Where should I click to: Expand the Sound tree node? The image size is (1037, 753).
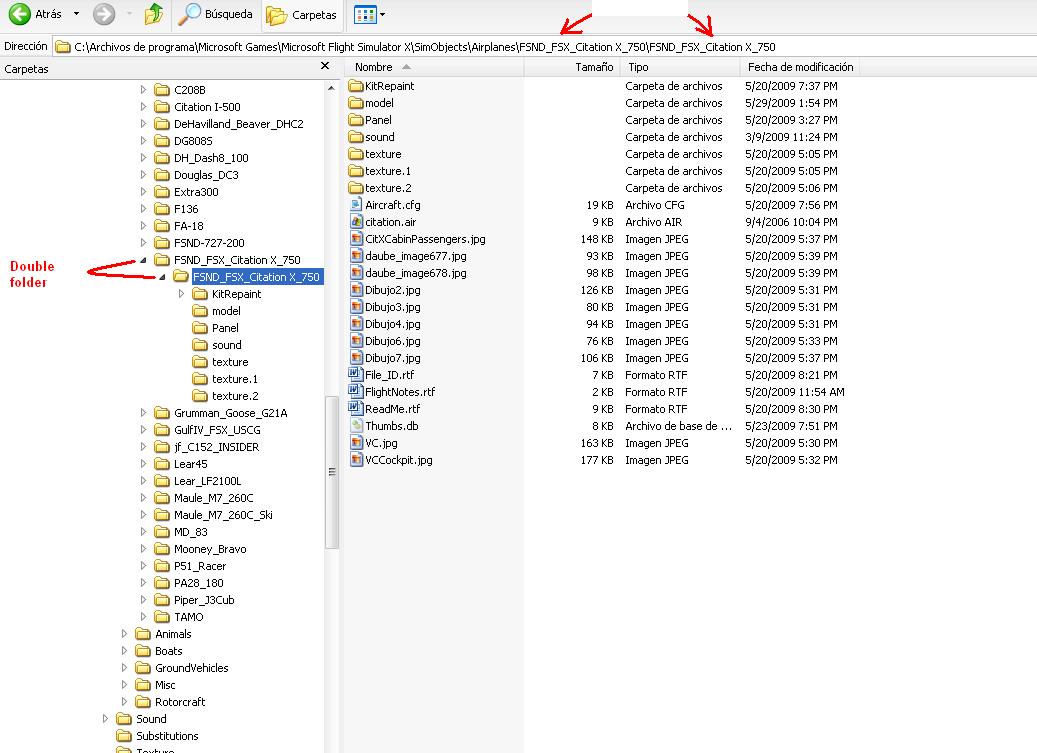(x=105, y=719)
